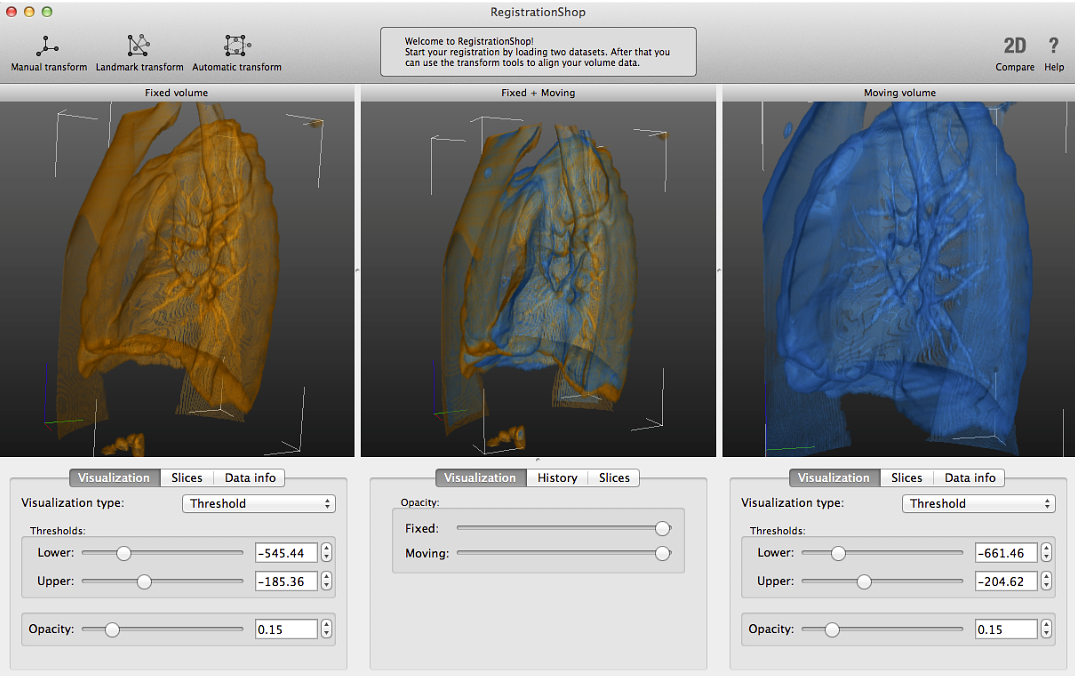Image resolution: width=1075 pixels, height=676 pixels.
Task: Open Slices tab in the center panel
Action: (614, 478)
